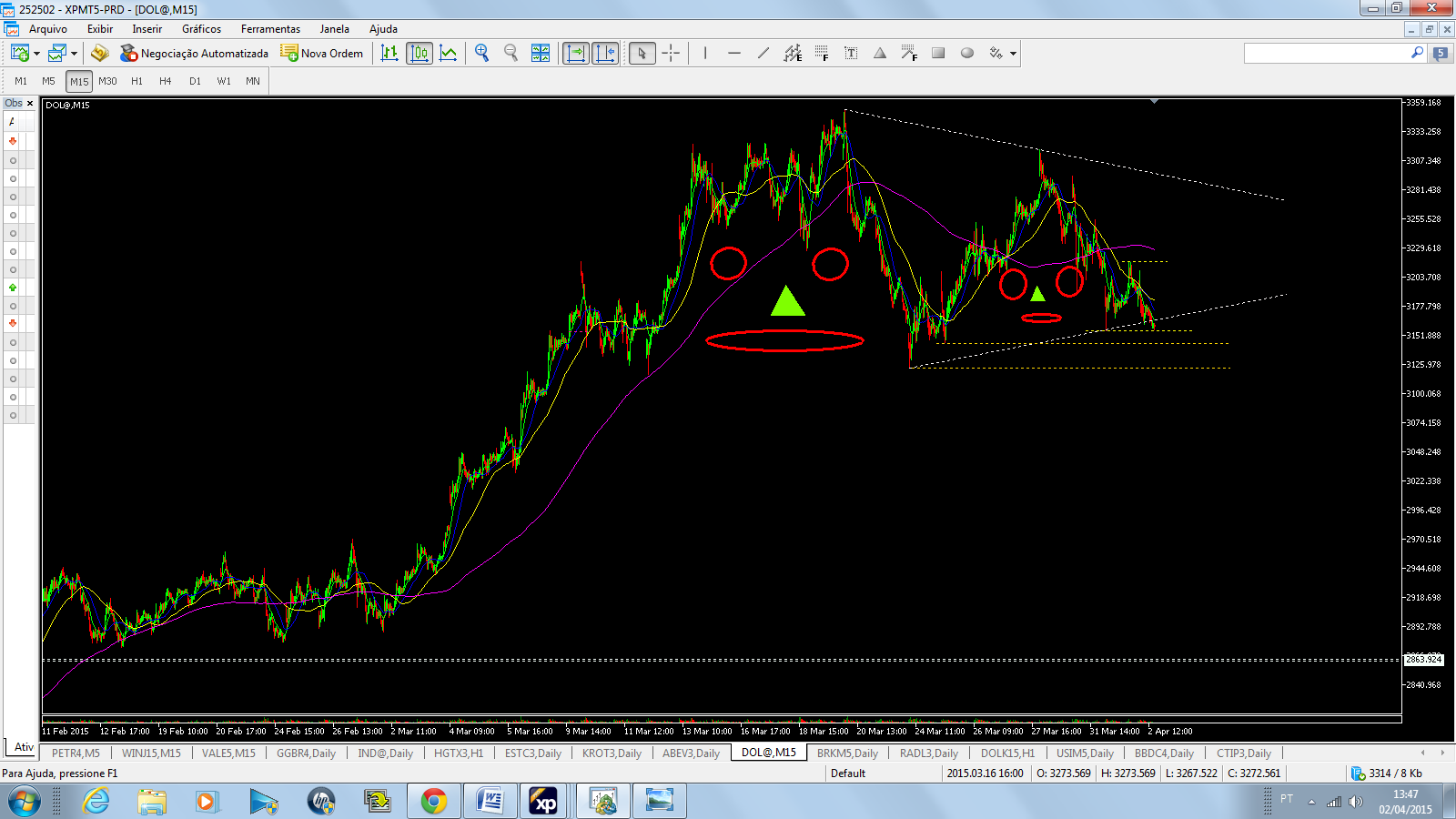Viewport: 1456px width, 819px height.
Task: Draw a vertical line
Action: coord(705,53)
